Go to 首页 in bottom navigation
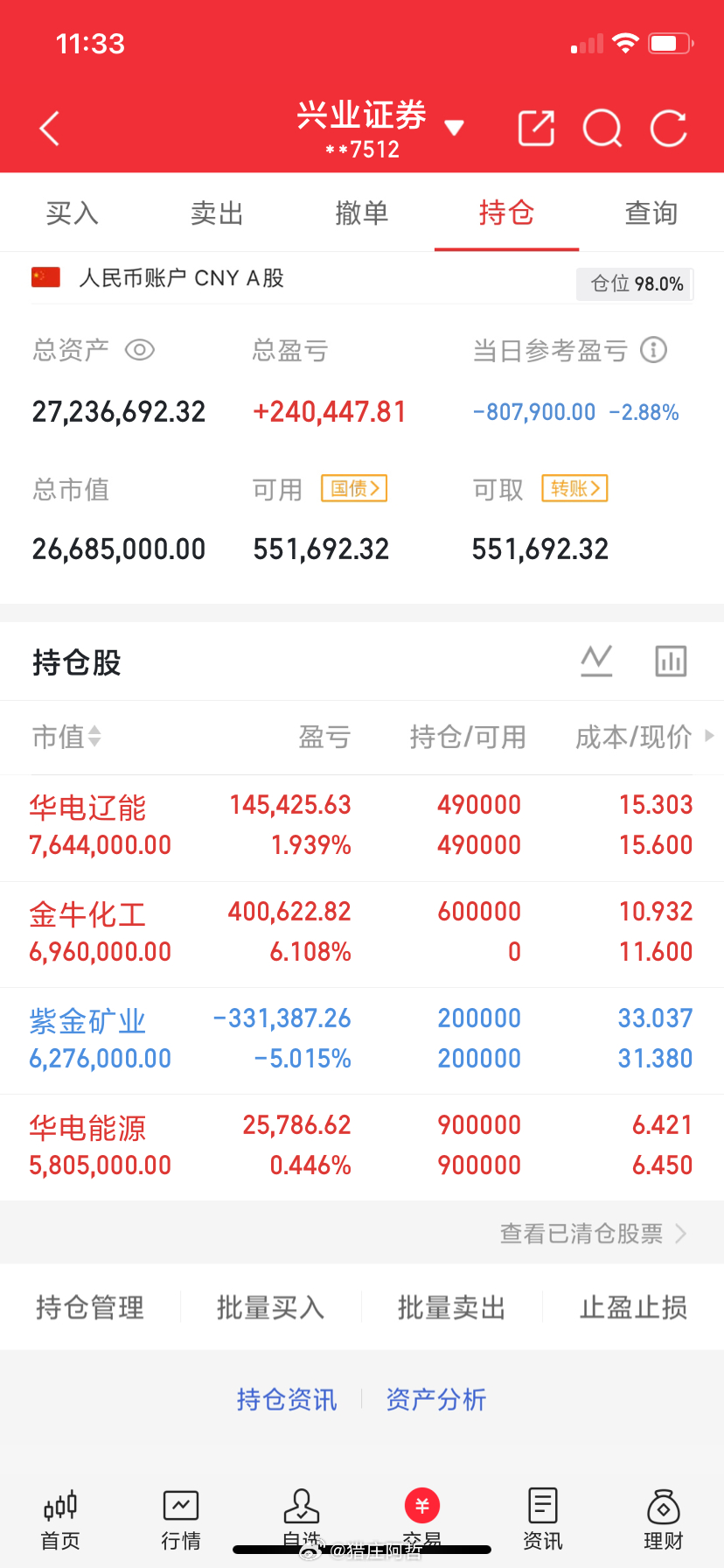Screen dimensions: 724x1568 point(60,1520)
